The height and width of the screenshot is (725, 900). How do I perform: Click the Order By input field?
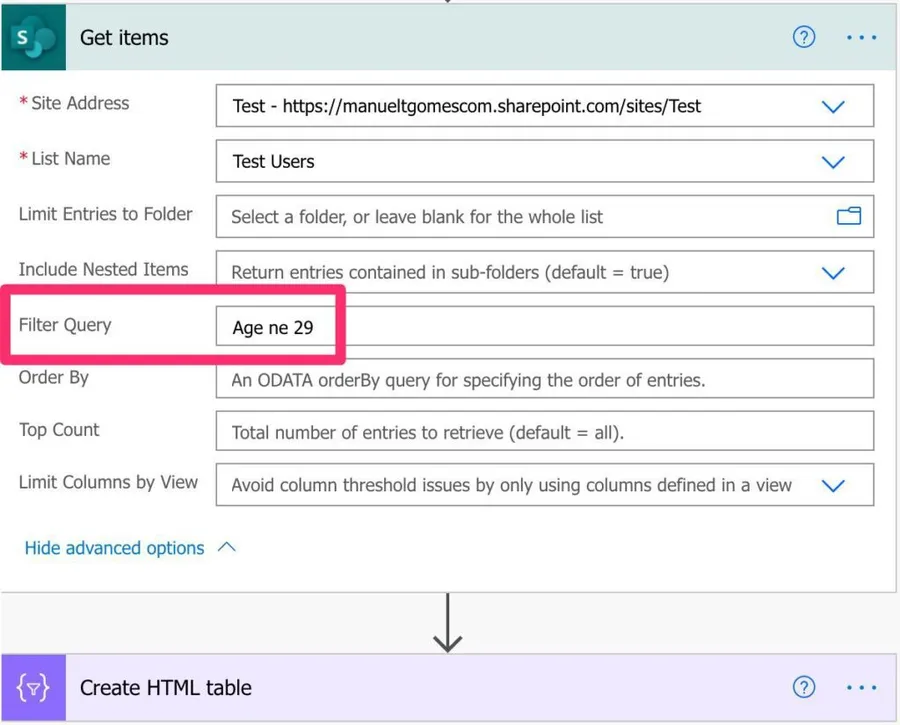(544, 380)
